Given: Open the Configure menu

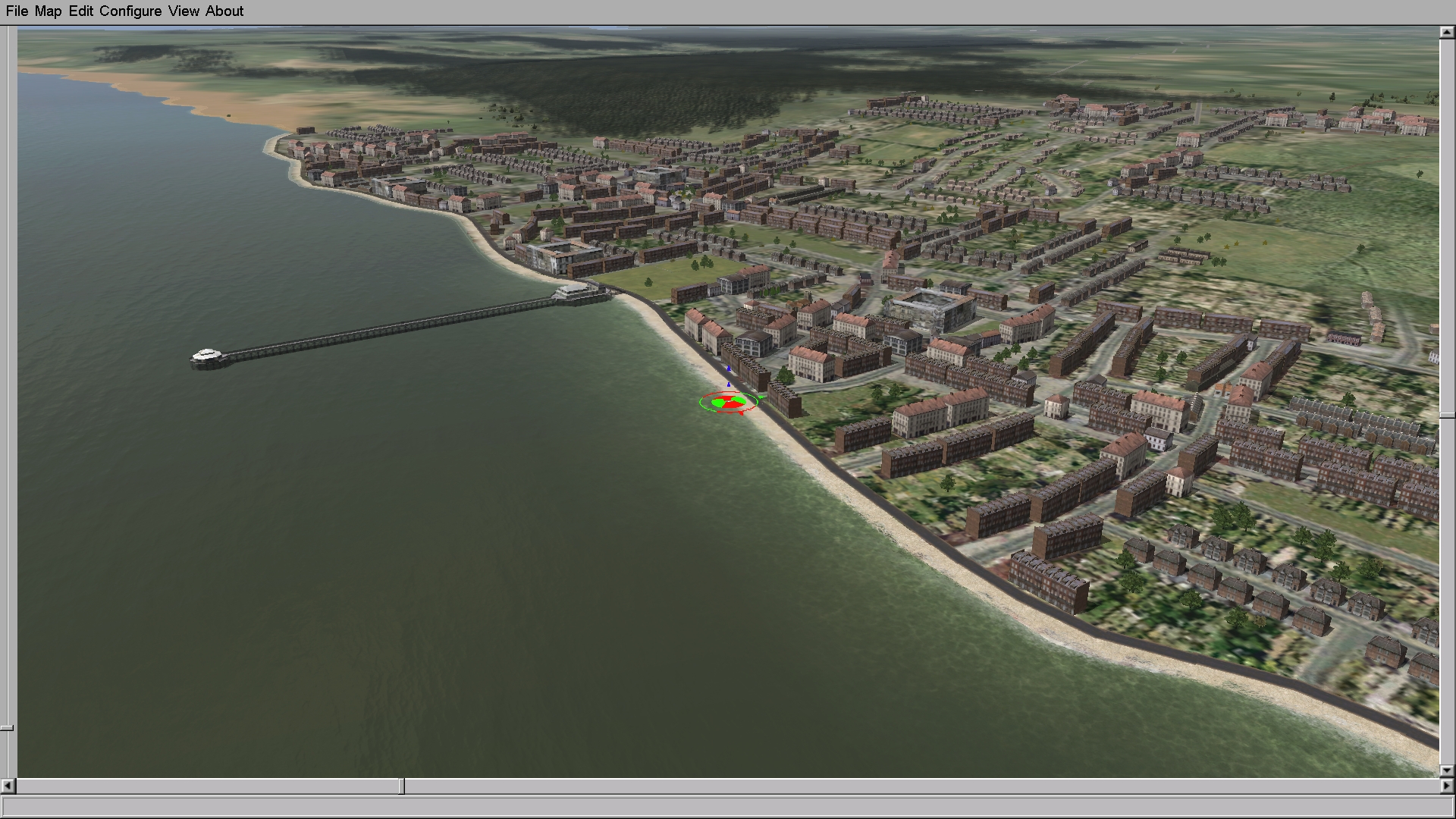Looking at the screenshot, I should click(130, 11).
